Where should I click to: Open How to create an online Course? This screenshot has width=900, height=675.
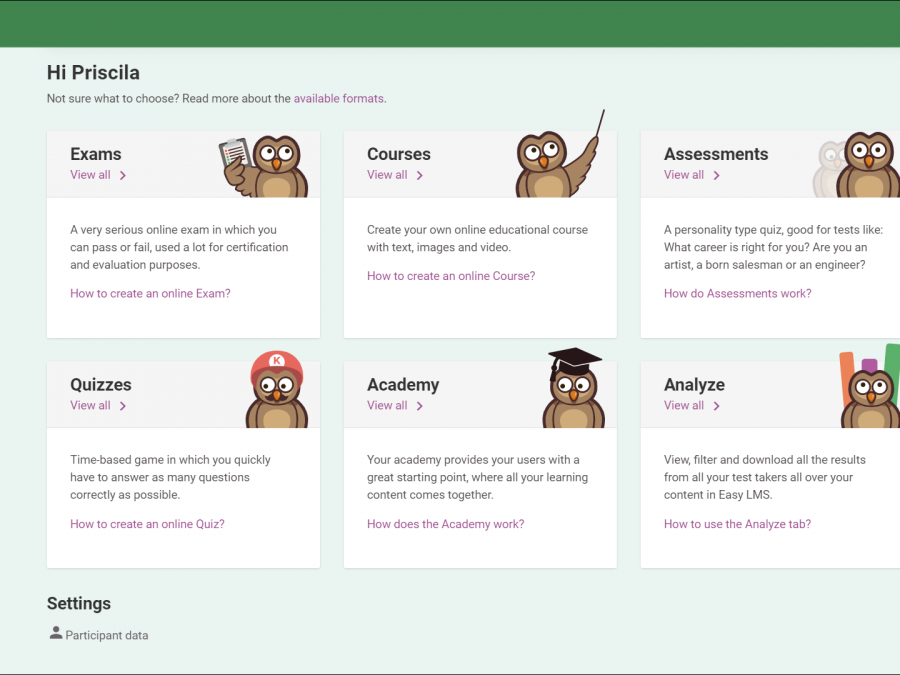click(x=451, y=276)
